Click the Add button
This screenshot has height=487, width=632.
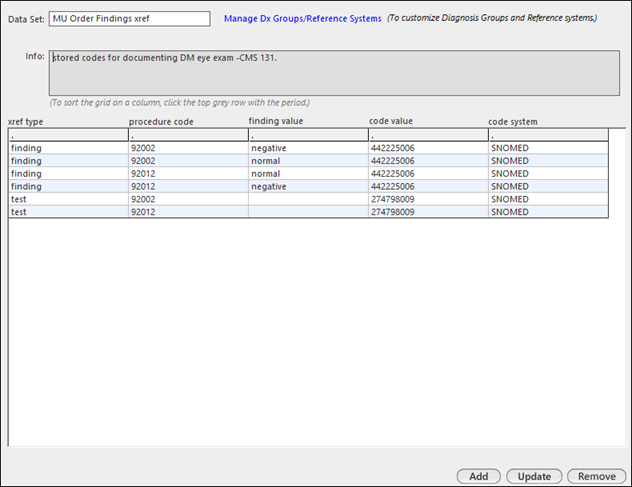(x=478, y=476)
